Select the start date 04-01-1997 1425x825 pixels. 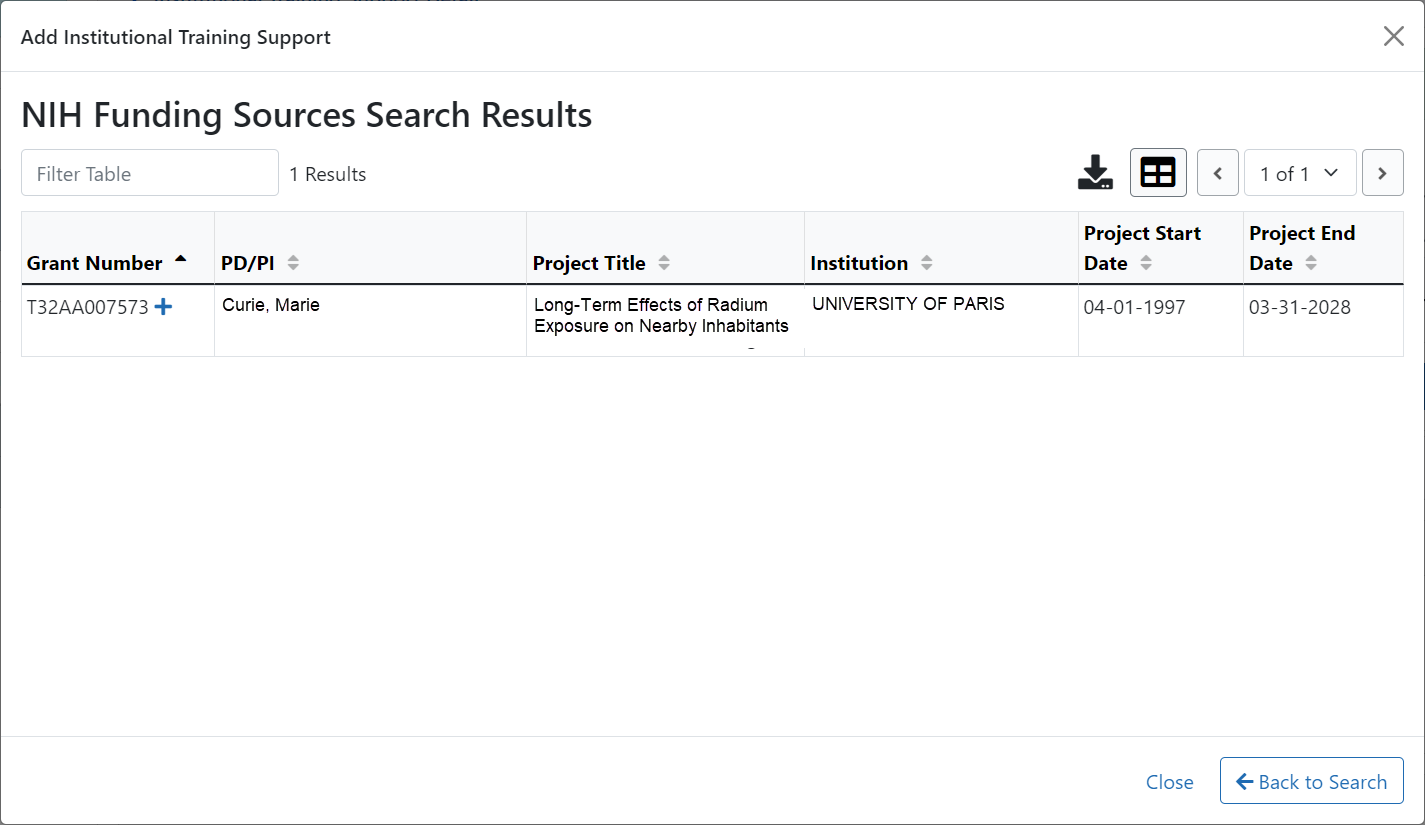1134,307
